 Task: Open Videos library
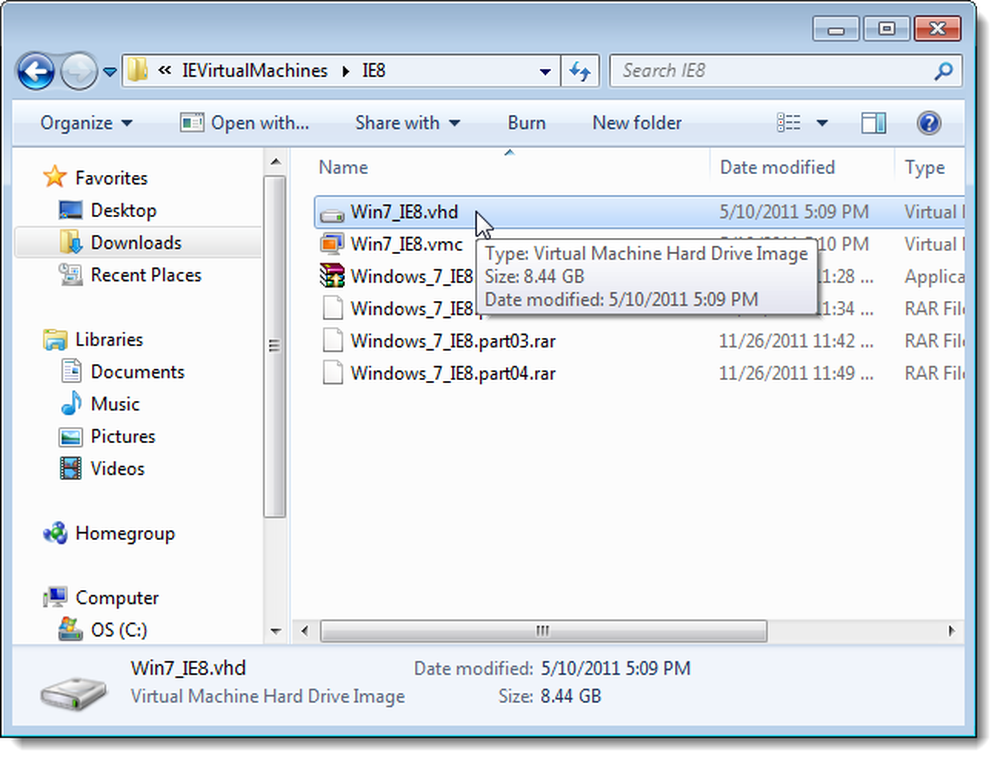pyautogui.click(x=117, y=468)
